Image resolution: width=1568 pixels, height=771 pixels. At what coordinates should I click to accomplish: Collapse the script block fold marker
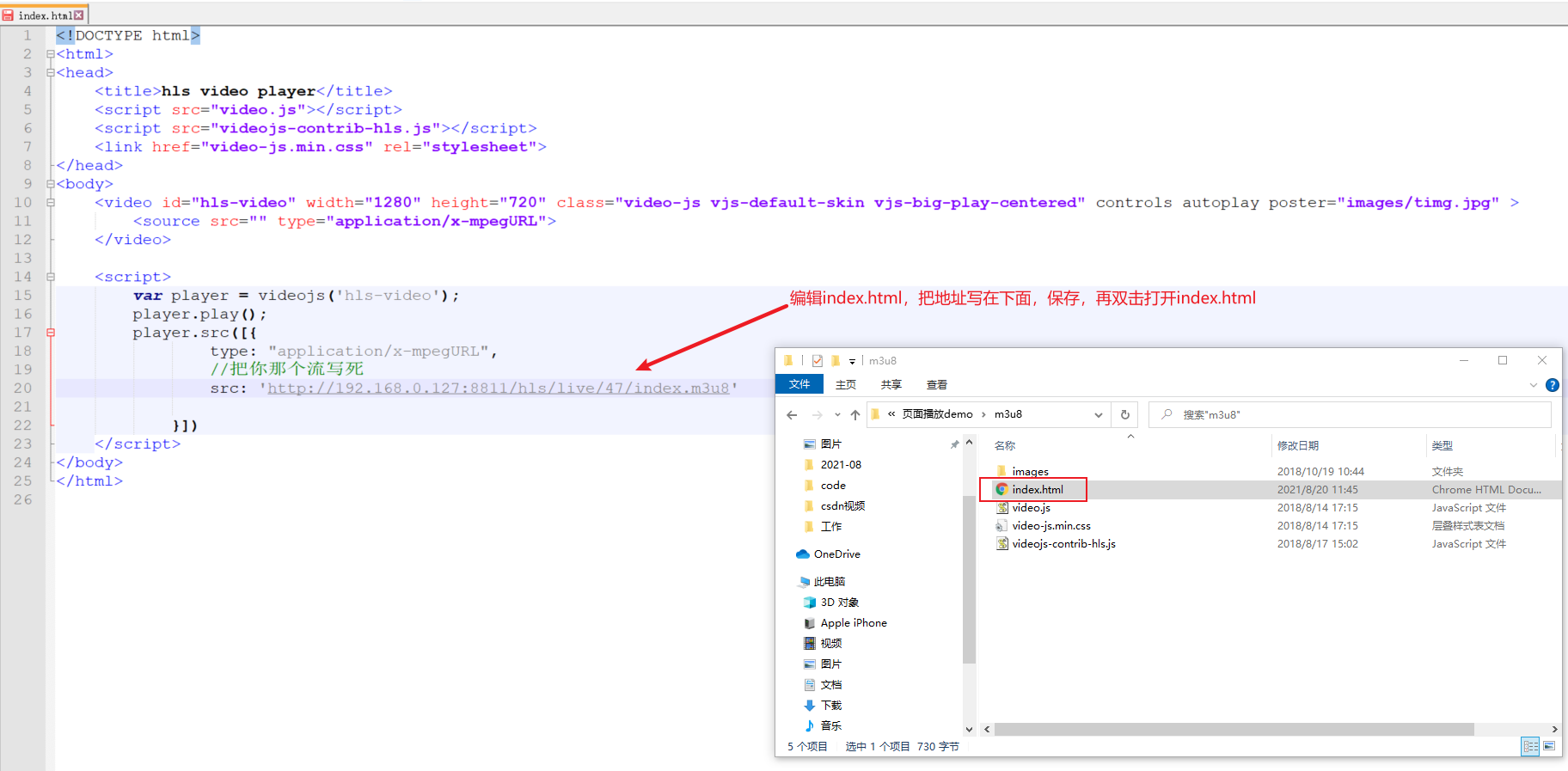pyautogui.click(x=51, y=277)
